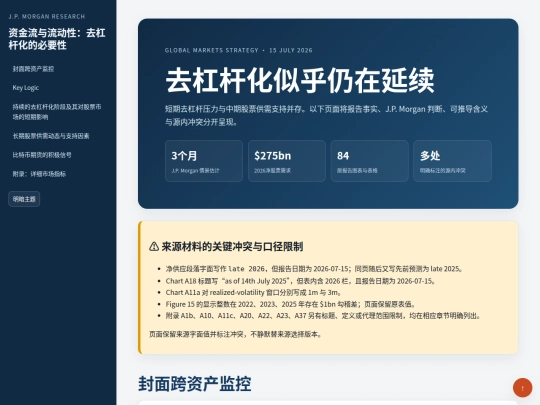Click the note 页面保留来源字面值并标注冲突

[x=235, y=334]
